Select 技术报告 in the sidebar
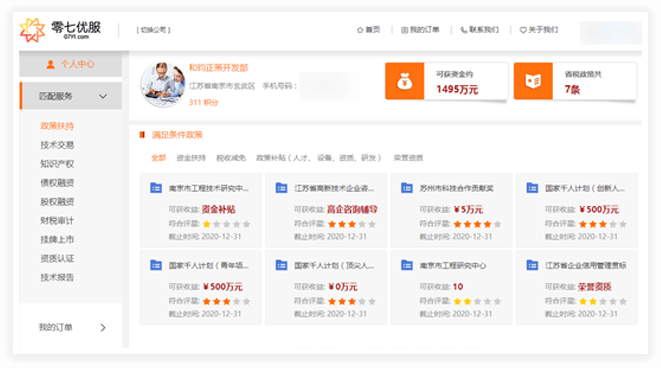Image resolution: width=661 pixels, height=368 pixels. click(57, 277)
